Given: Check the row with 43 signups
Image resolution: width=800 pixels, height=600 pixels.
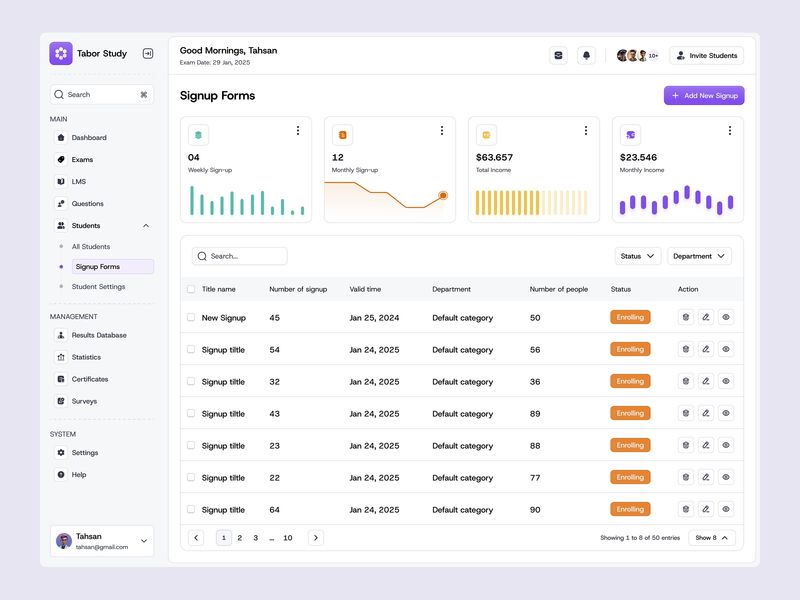Looking at the screenshot, I should coord(191,413).
